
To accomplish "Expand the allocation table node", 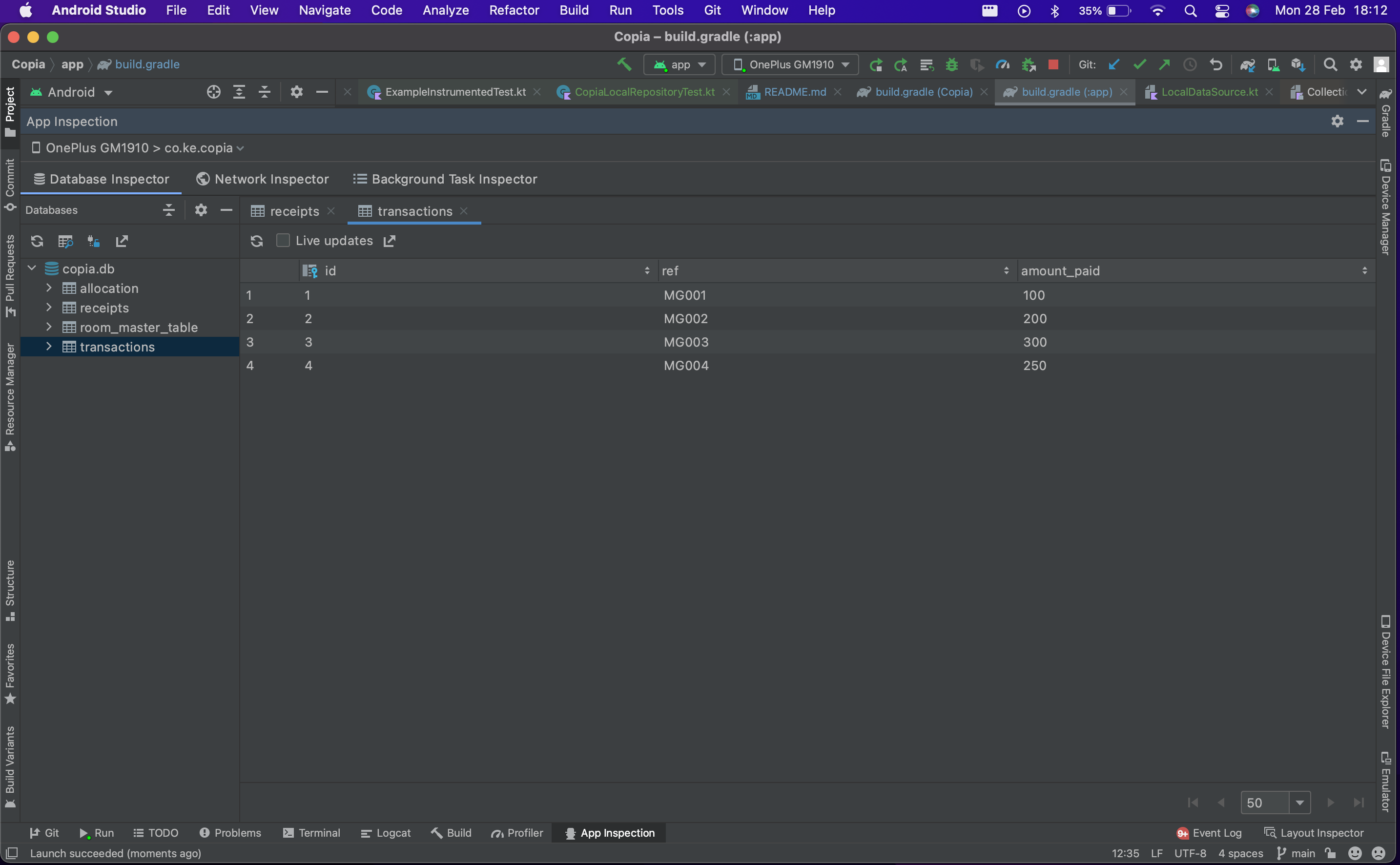I will click(x=49, y=288).
